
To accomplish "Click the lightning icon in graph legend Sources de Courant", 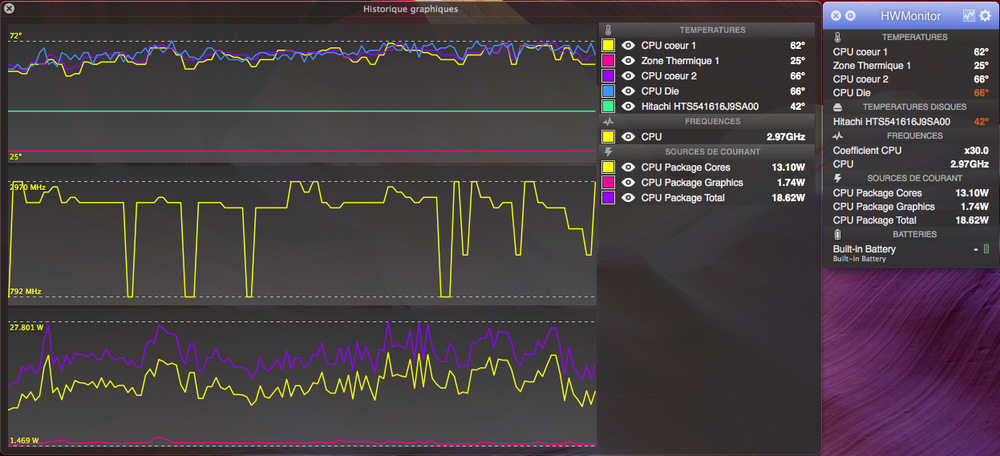I will pyautogui.click(x=608, y=152).
